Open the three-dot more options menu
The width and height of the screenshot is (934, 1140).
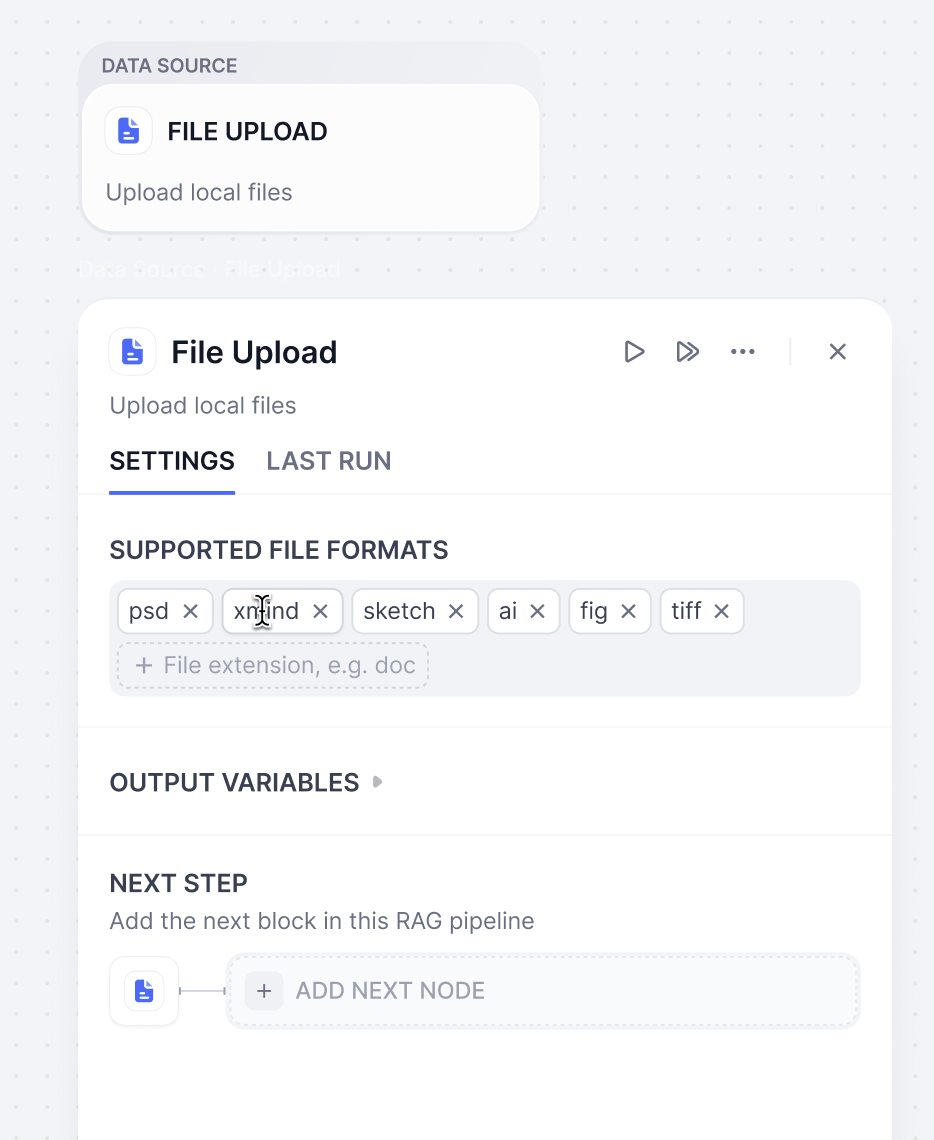pos(742,351)
